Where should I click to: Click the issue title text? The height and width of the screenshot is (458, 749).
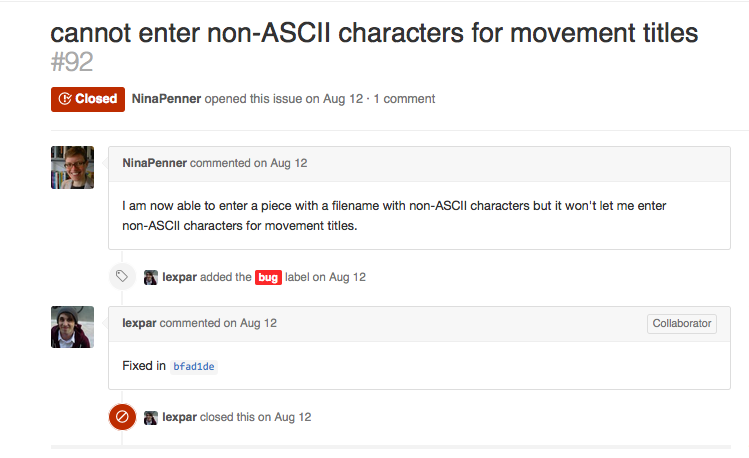[374, 33]
